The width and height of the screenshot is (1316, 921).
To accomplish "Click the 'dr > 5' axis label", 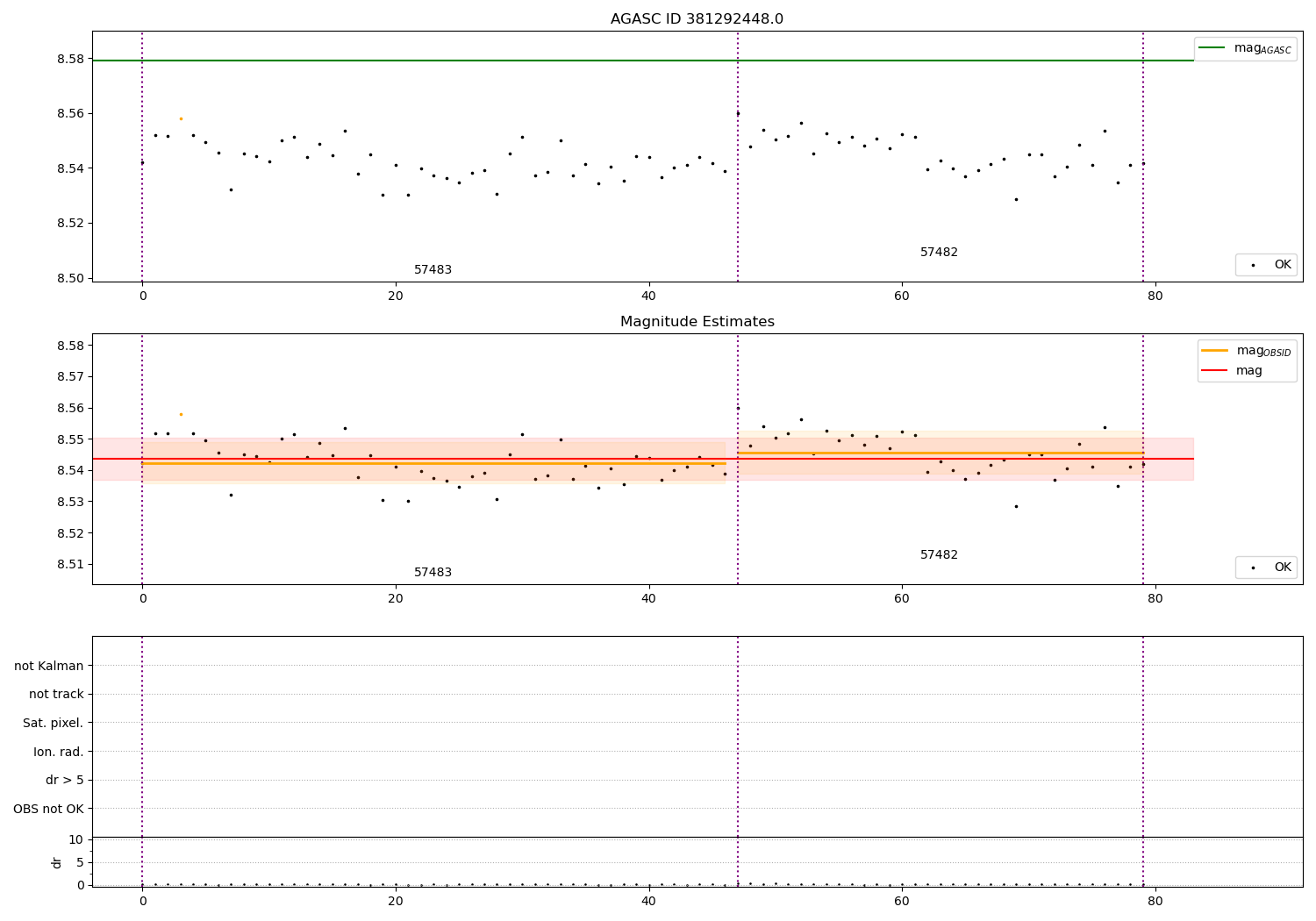I will 65,780.
